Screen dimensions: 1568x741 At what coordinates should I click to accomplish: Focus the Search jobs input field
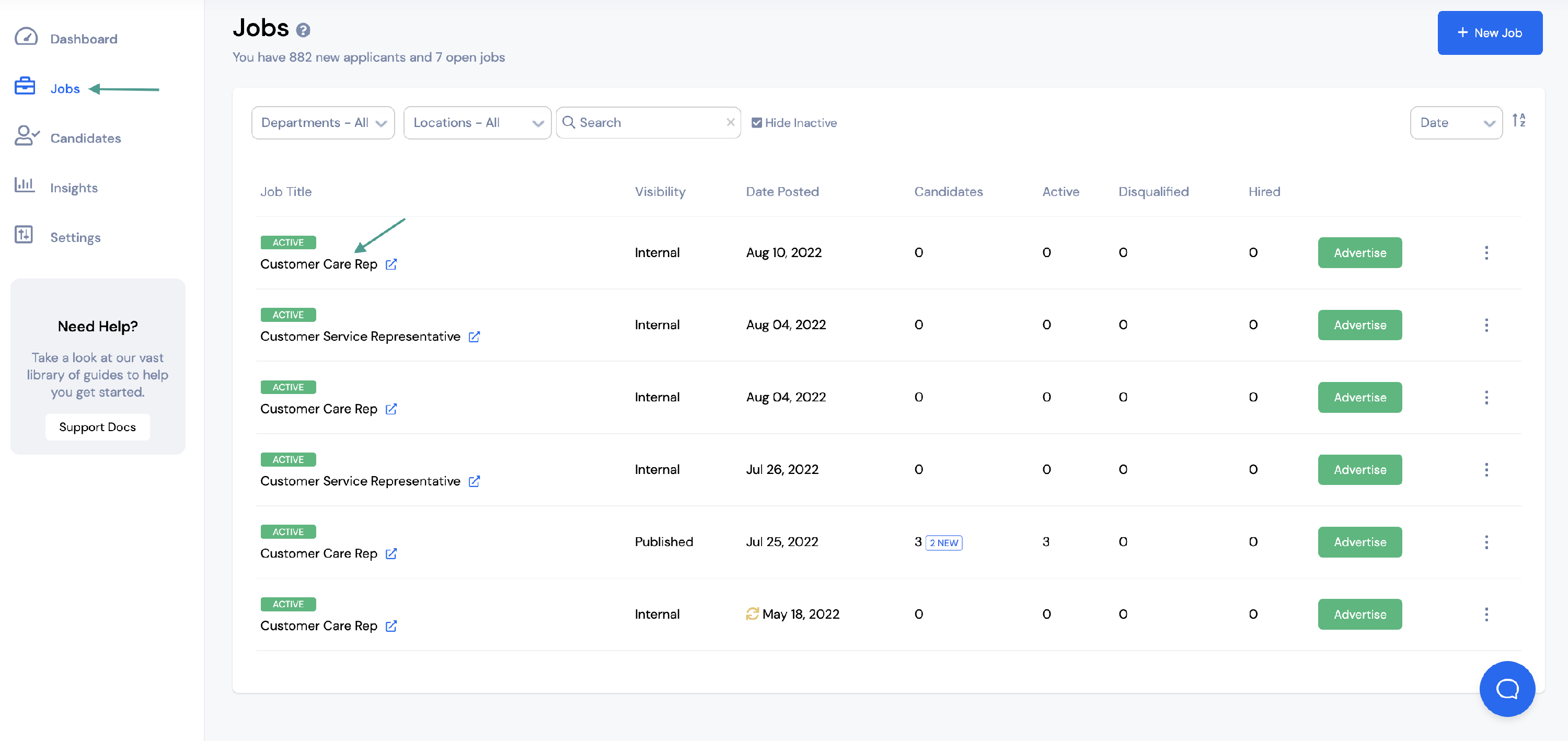(648, 123)
